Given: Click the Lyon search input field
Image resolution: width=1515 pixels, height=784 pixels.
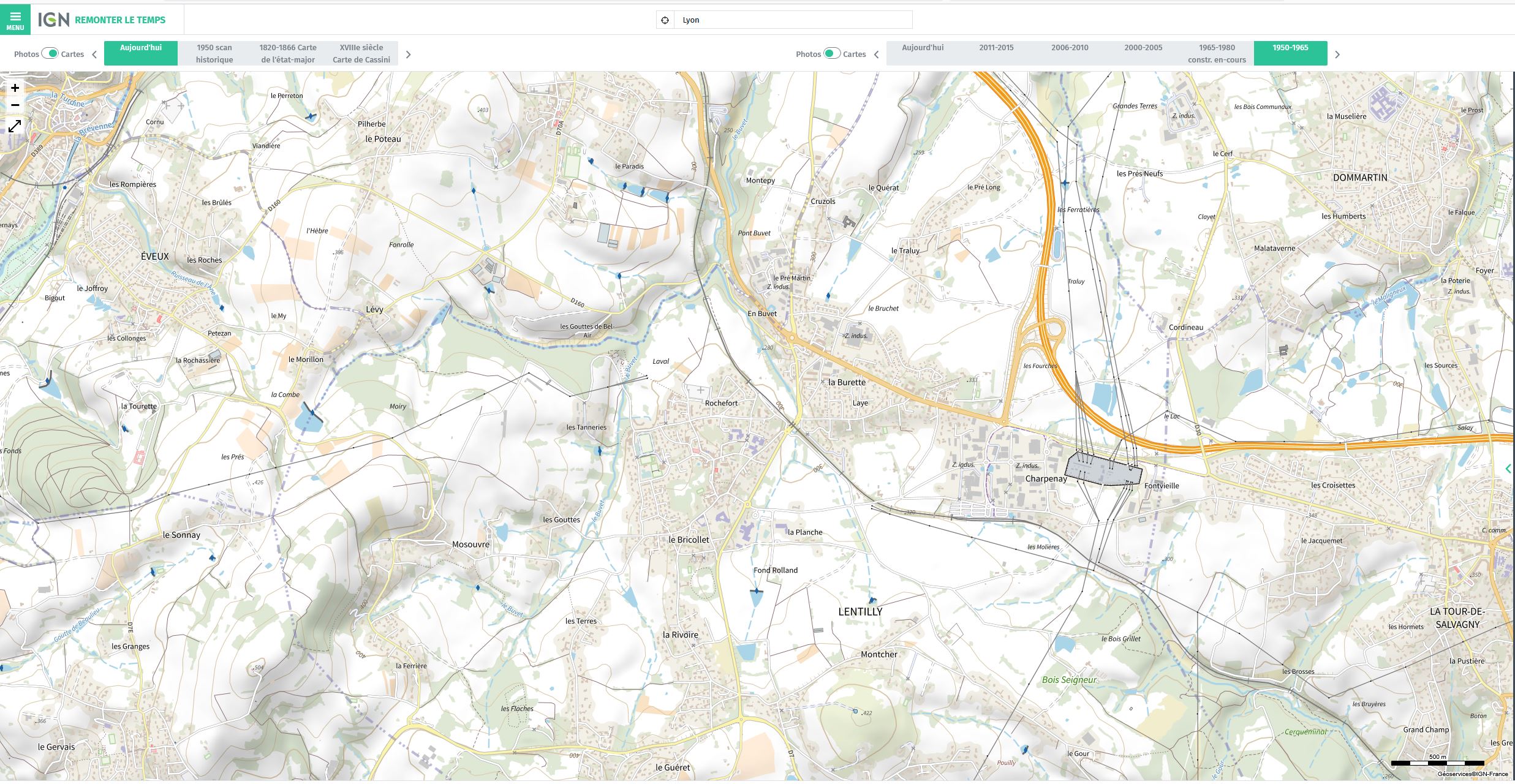Looking at the screenshot, I should pyautogui.click(x=793, y=20).
